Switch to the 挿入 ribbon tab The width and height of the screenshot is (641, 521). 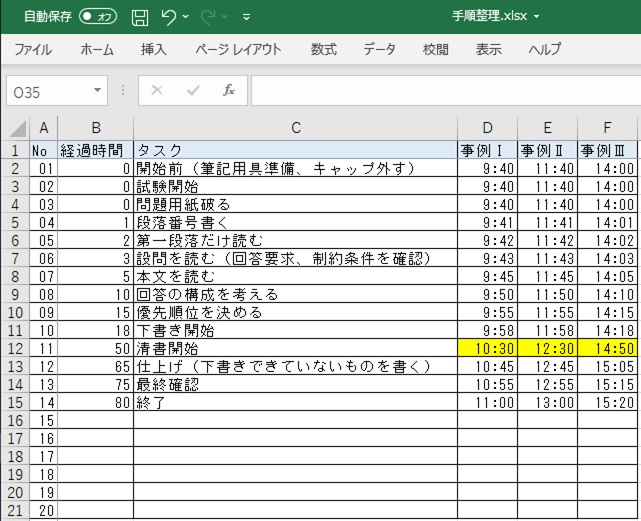(x=153, y=49)
